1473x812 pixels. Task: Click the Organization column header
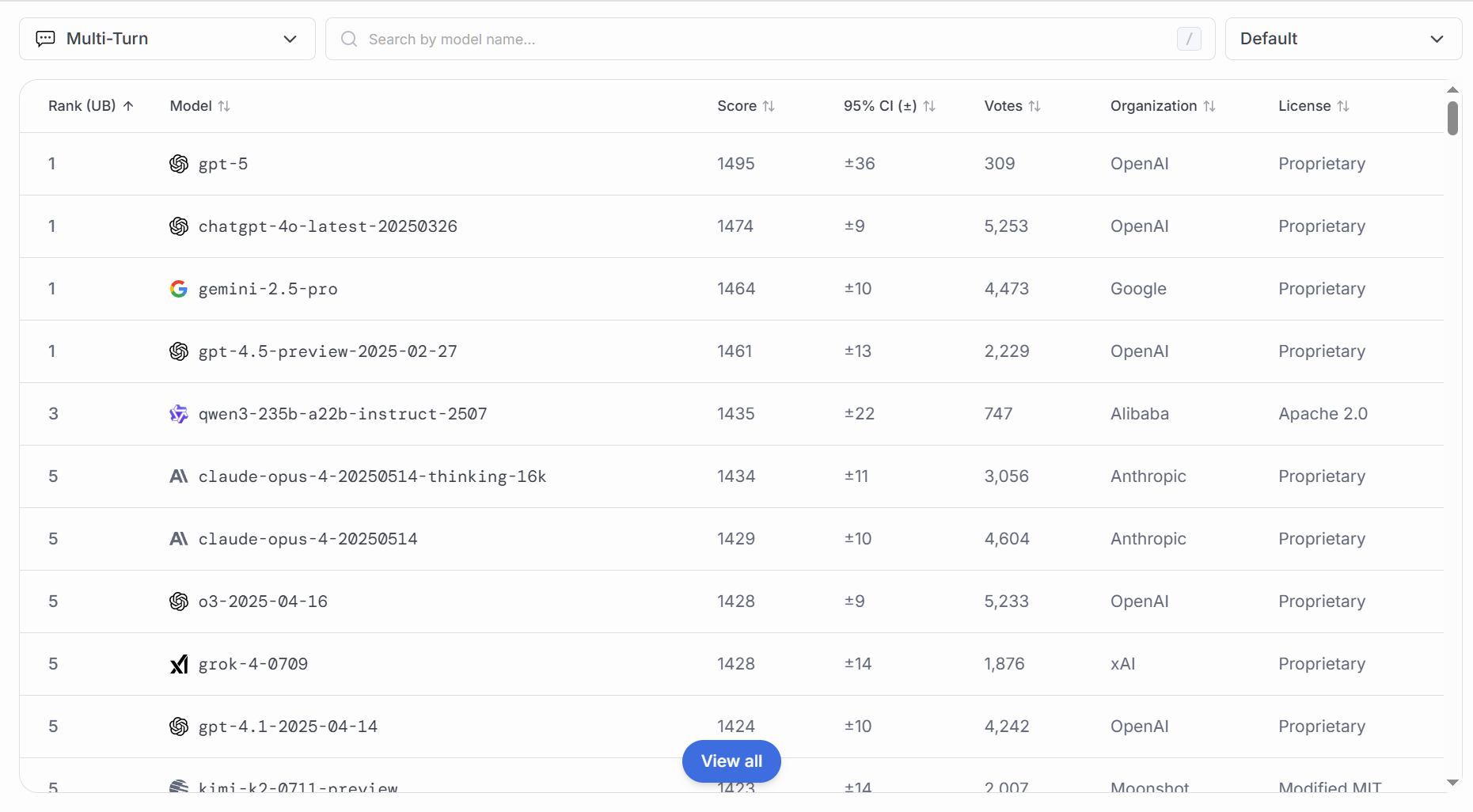click(1163, 106)
